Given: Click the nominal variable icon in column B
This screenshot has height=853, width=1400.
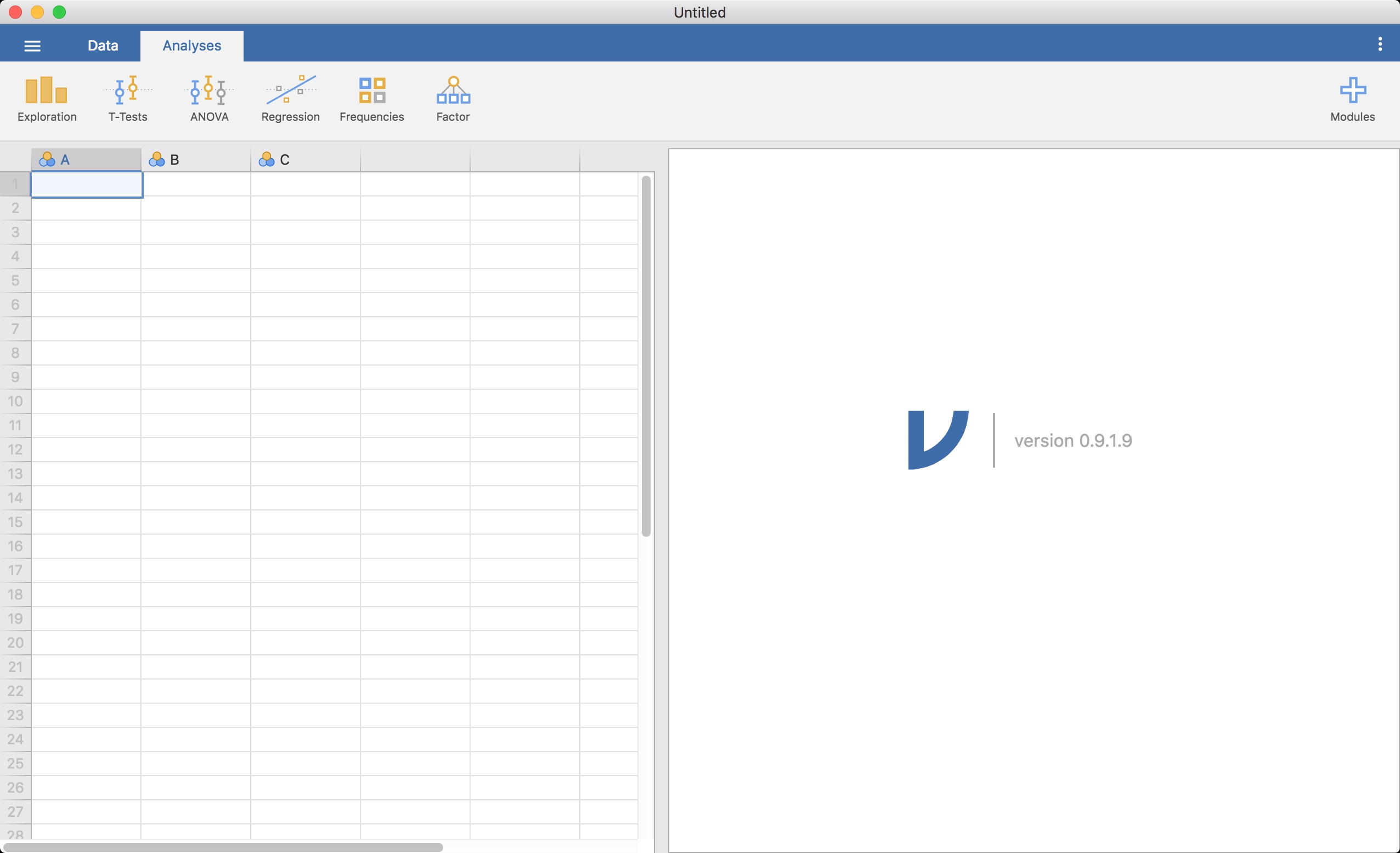Looking at the screenshot, I should [156, 160].
